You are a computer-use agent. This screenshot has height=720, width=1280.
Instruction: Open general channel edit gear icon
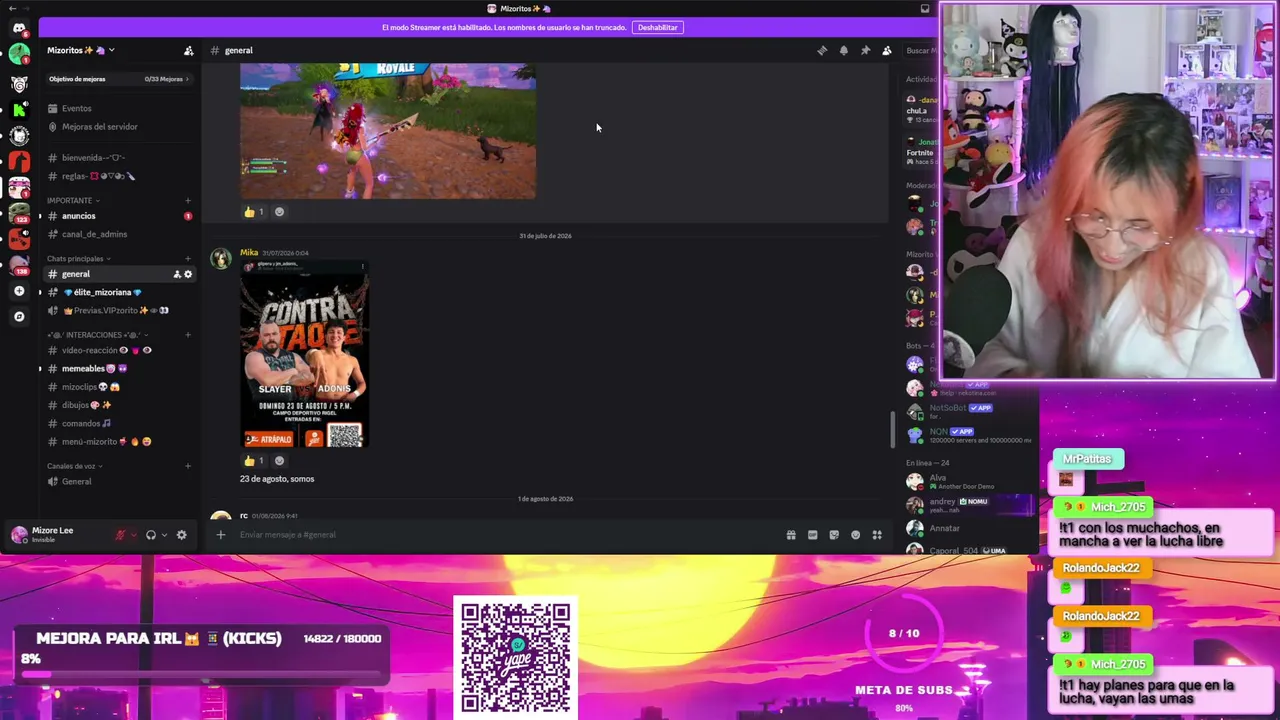[188, 274]
